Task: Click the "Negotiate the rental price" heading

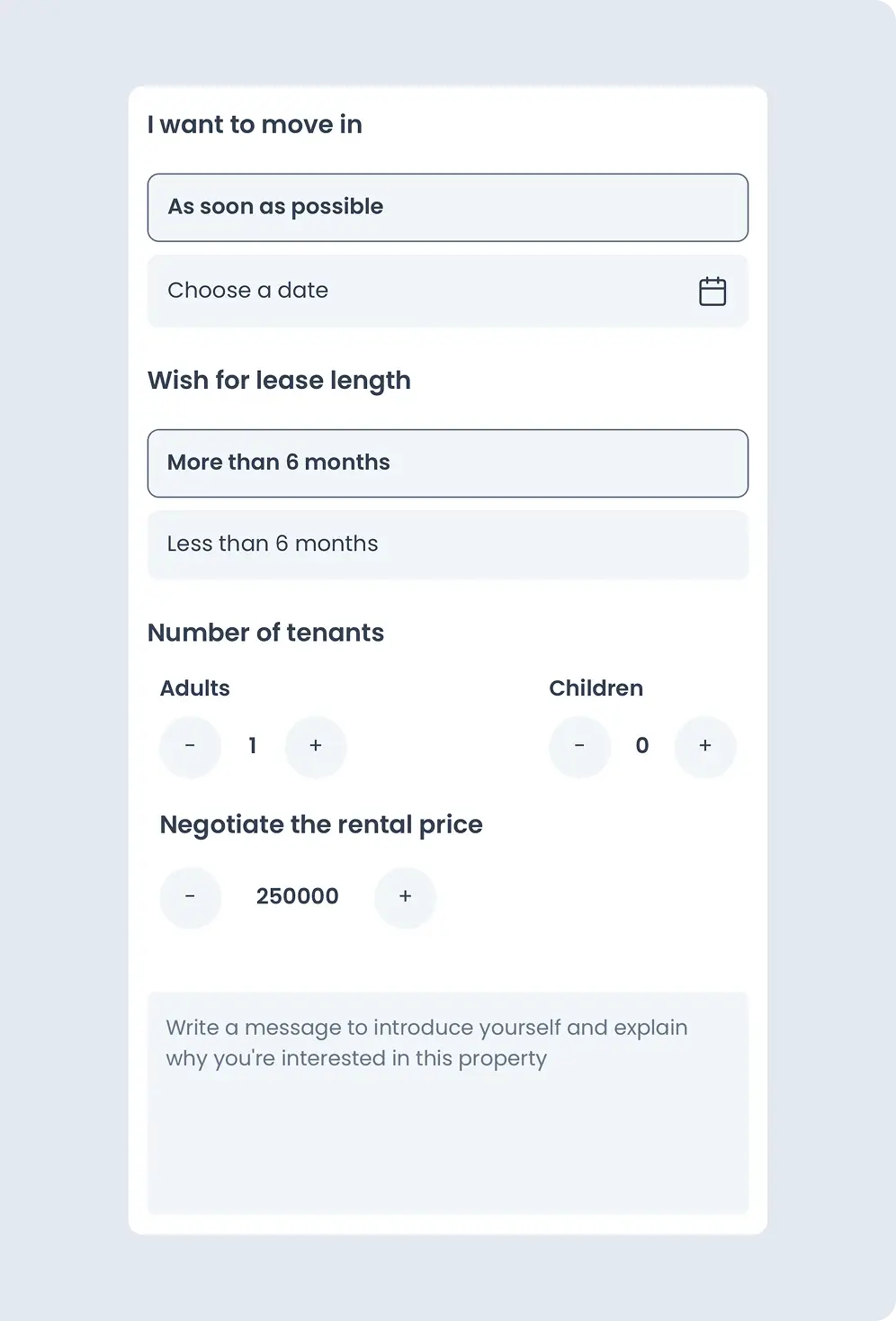Action: 321,825
